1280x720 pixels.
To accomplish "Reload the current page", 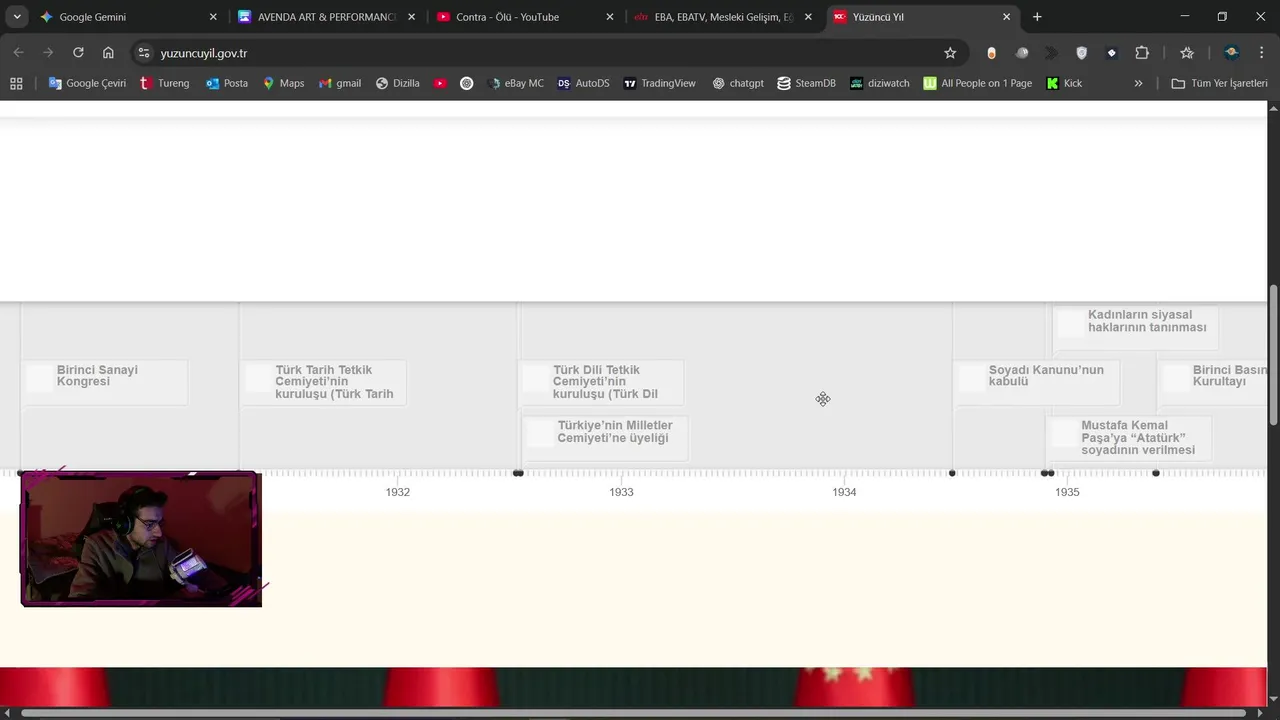I will pyautogui.click(x=78, y=53).
